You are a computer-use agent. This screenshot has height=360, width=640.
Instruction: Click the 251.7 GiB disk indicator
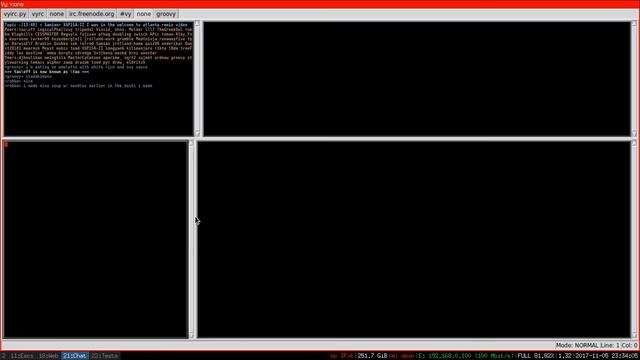click(372, 356)
